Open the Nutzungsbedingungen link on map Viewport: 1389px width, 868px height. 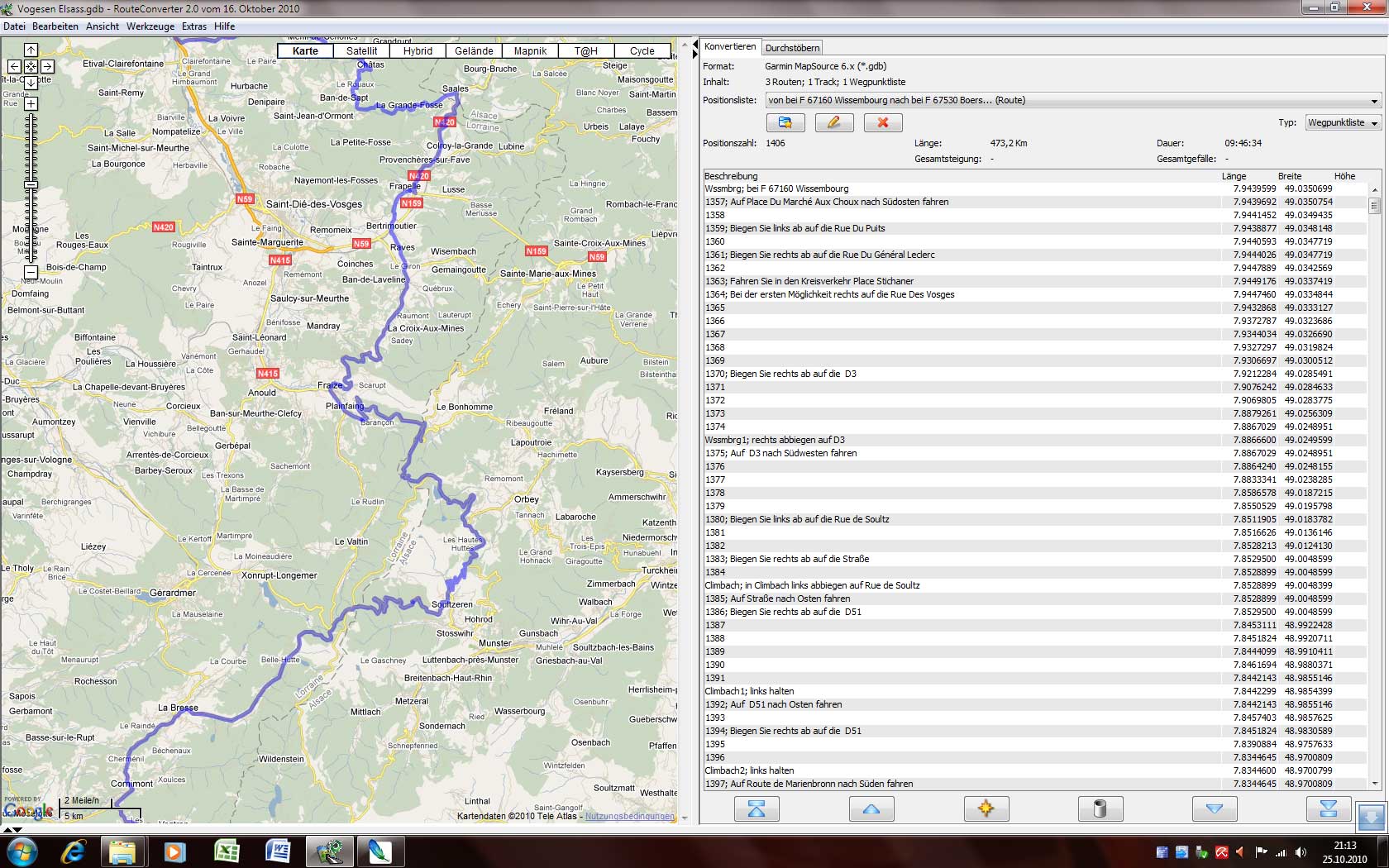[629, 816]
